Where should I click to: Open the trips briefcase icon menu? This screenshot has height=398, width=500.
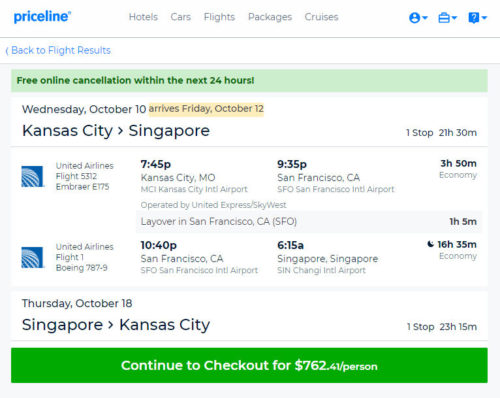coord(444,17)
